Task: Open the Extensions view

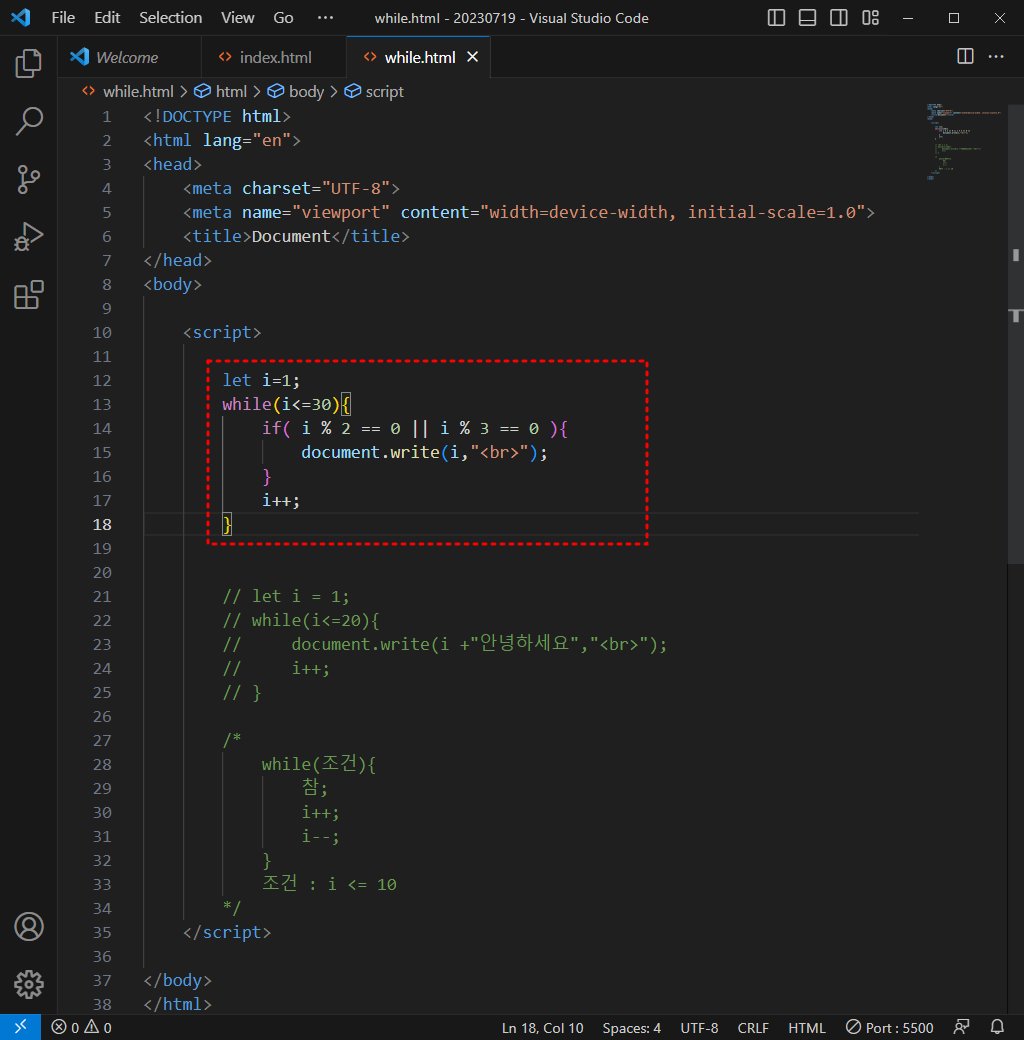Action: coord(29,294)
